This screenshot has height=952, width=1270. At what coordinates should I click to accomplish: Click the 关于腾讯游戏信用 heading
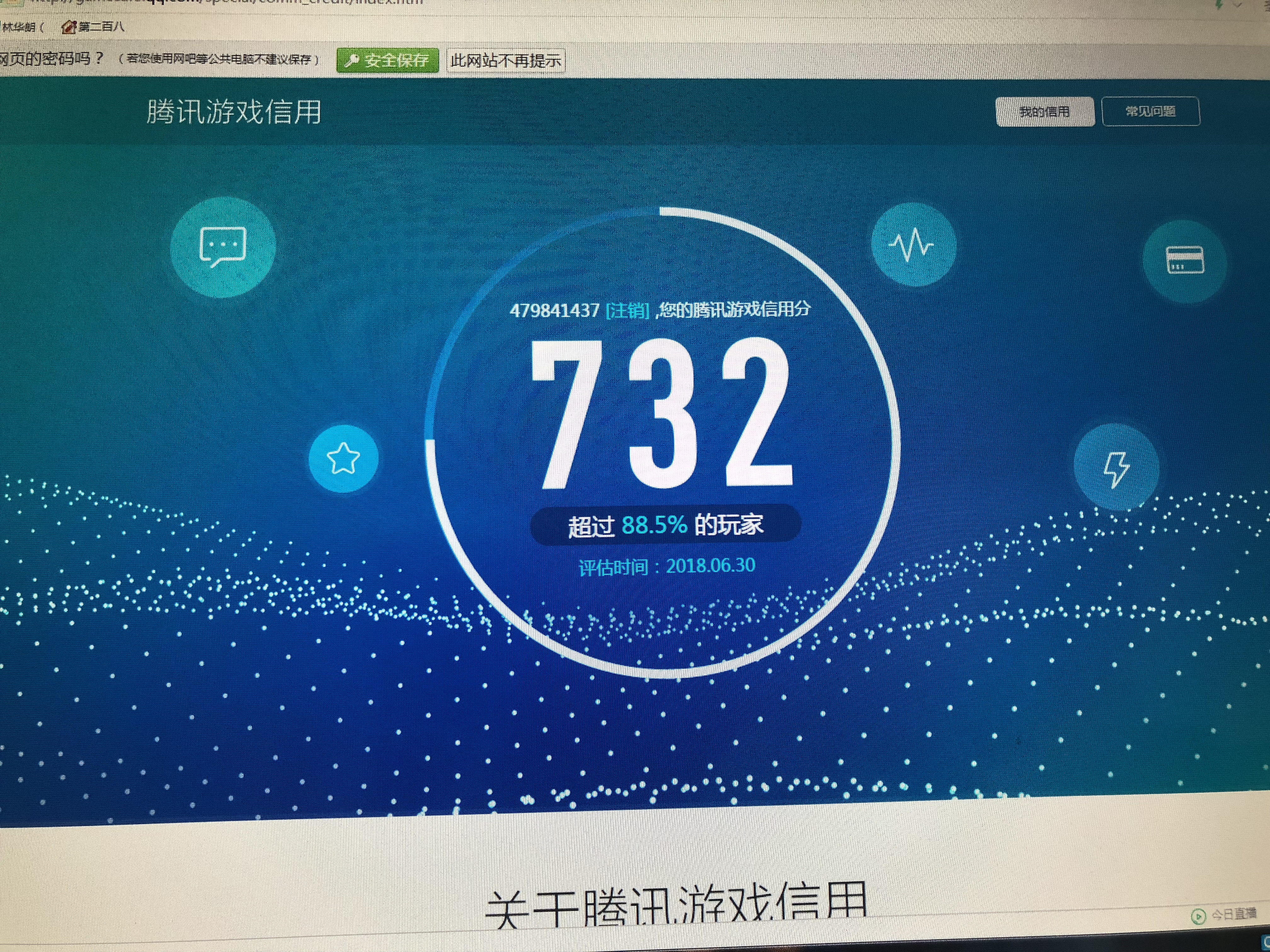coord(676,905)
